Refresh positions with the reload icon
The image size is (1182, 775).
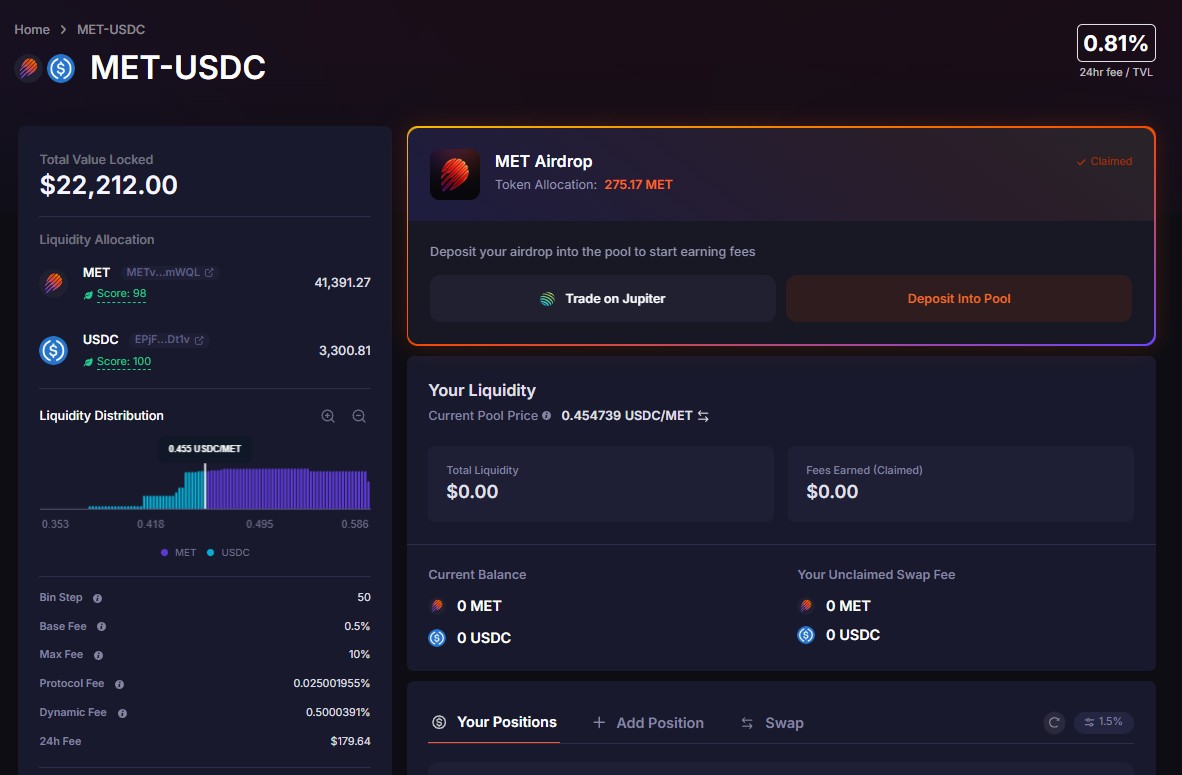pos(1054,722)
